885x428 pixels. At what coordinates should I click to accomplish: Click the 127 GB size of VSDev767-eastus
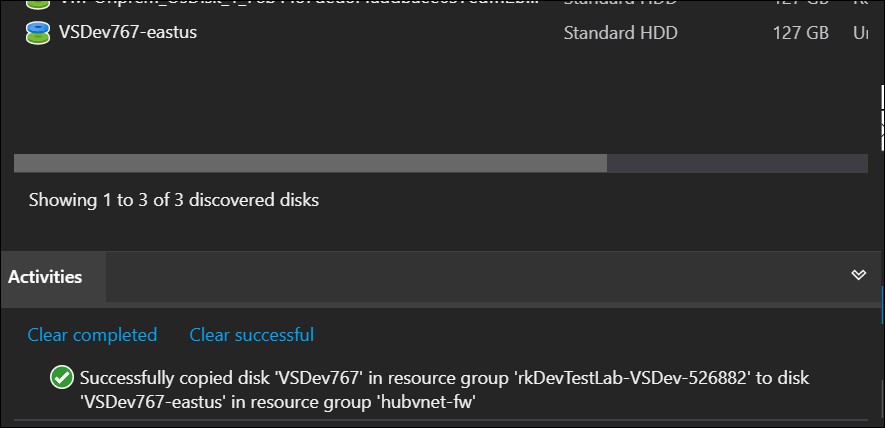coord(801,33)
